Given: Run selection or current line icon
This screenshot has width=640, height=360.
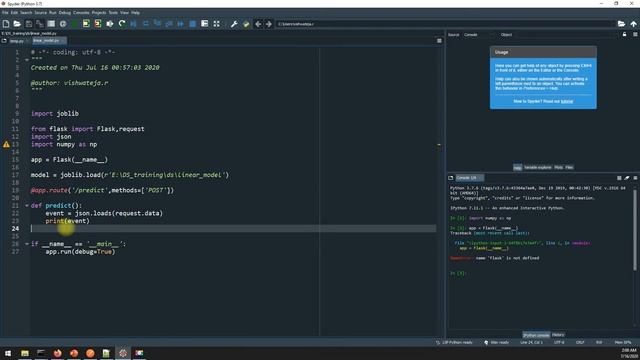Looking at the screenshot, I should (110, 24).
